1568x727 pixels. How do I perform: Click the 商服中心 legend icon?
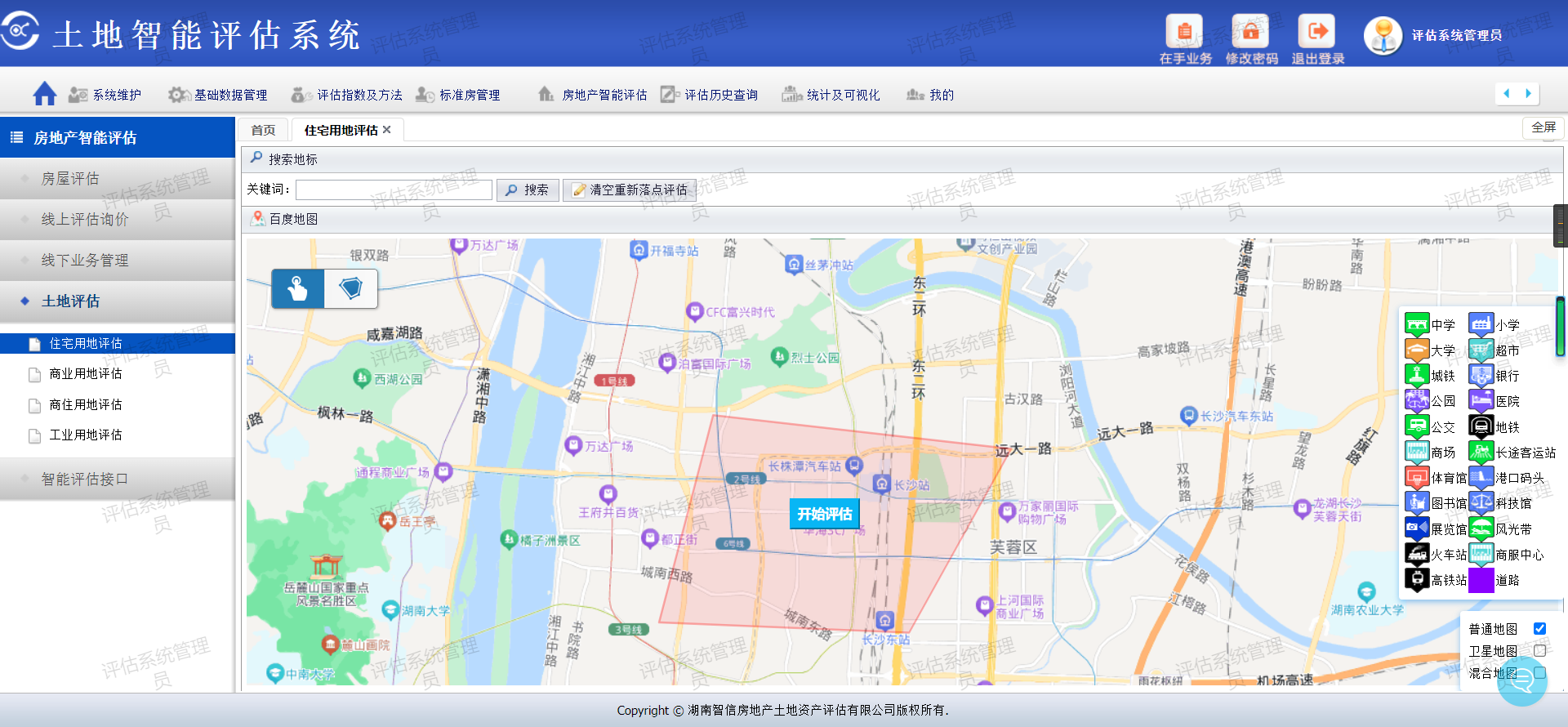click(1481, 554)
